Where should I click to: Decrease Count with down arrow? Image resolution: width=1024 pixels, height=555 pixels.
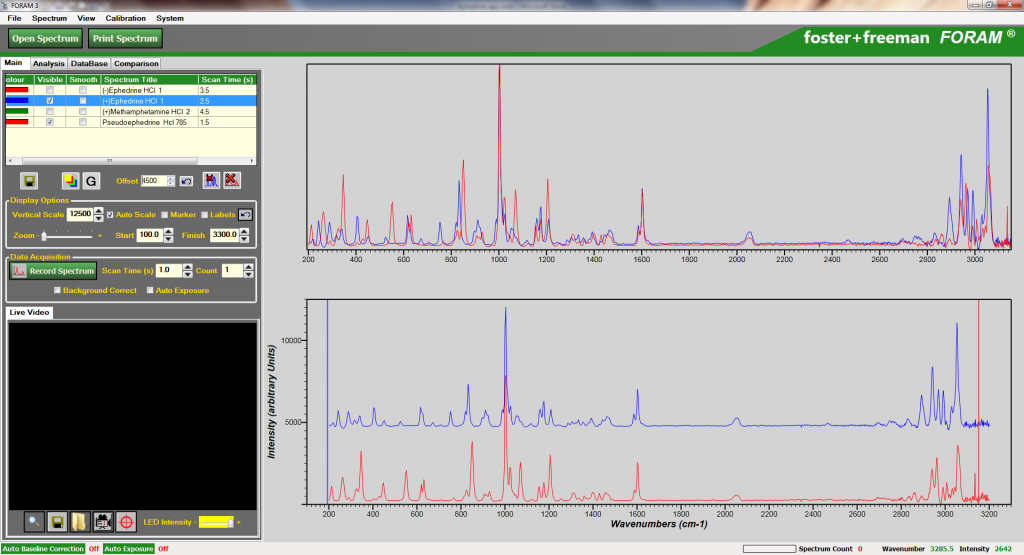[248, 274]
